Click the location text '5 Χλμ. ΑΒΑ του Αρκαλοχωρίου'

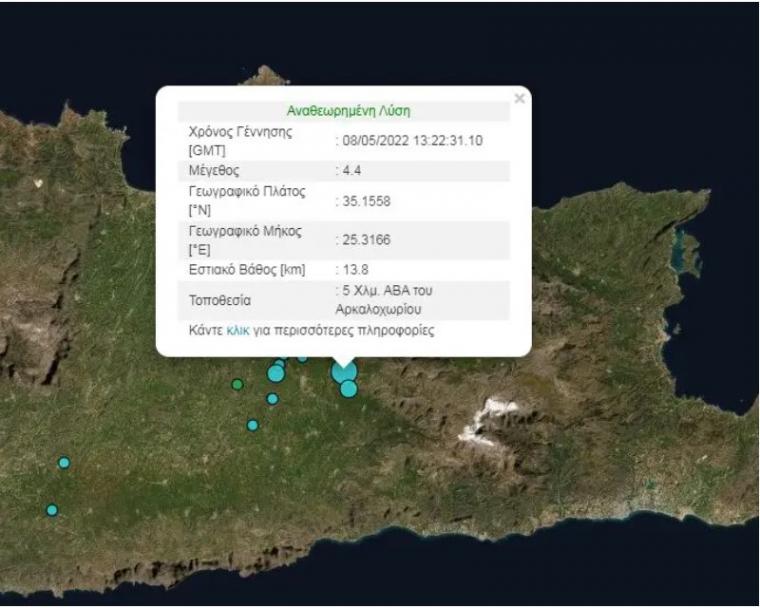pos(385,300)
